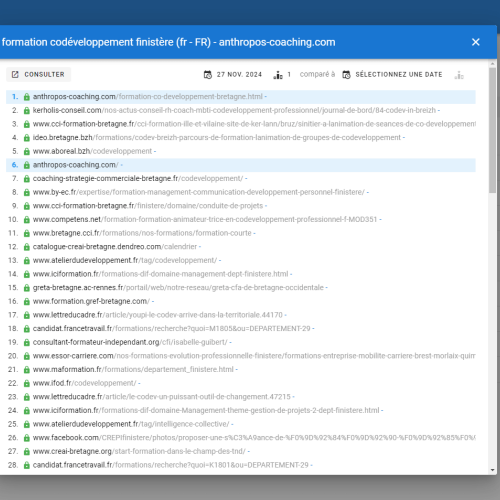Open result 25 atelierdudeveloppement.fr intelligence-collective link

point(131,424)
